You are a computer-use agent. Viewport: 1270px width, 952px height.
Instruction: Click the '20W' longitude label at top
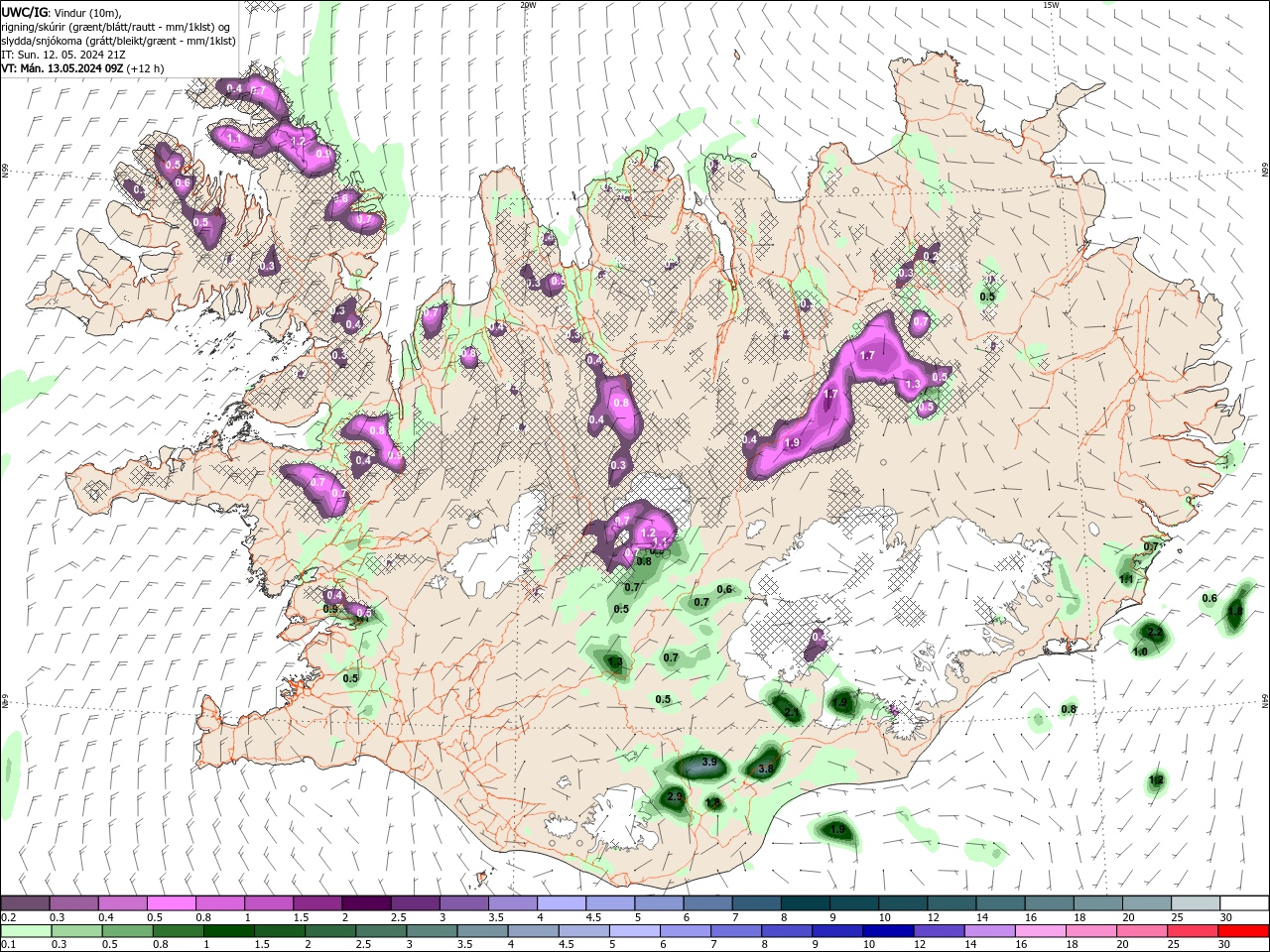pos(528,5)
